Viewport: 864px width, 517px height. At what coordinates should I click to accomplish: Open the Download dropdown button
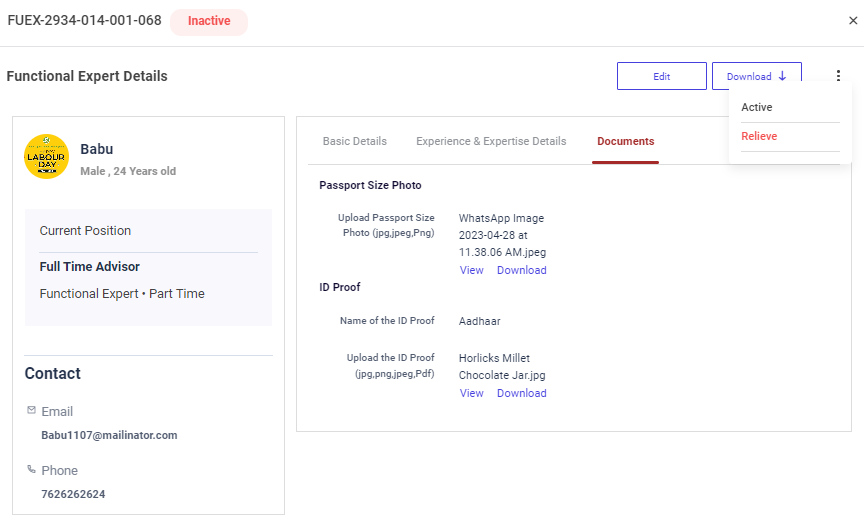[756, 76]
